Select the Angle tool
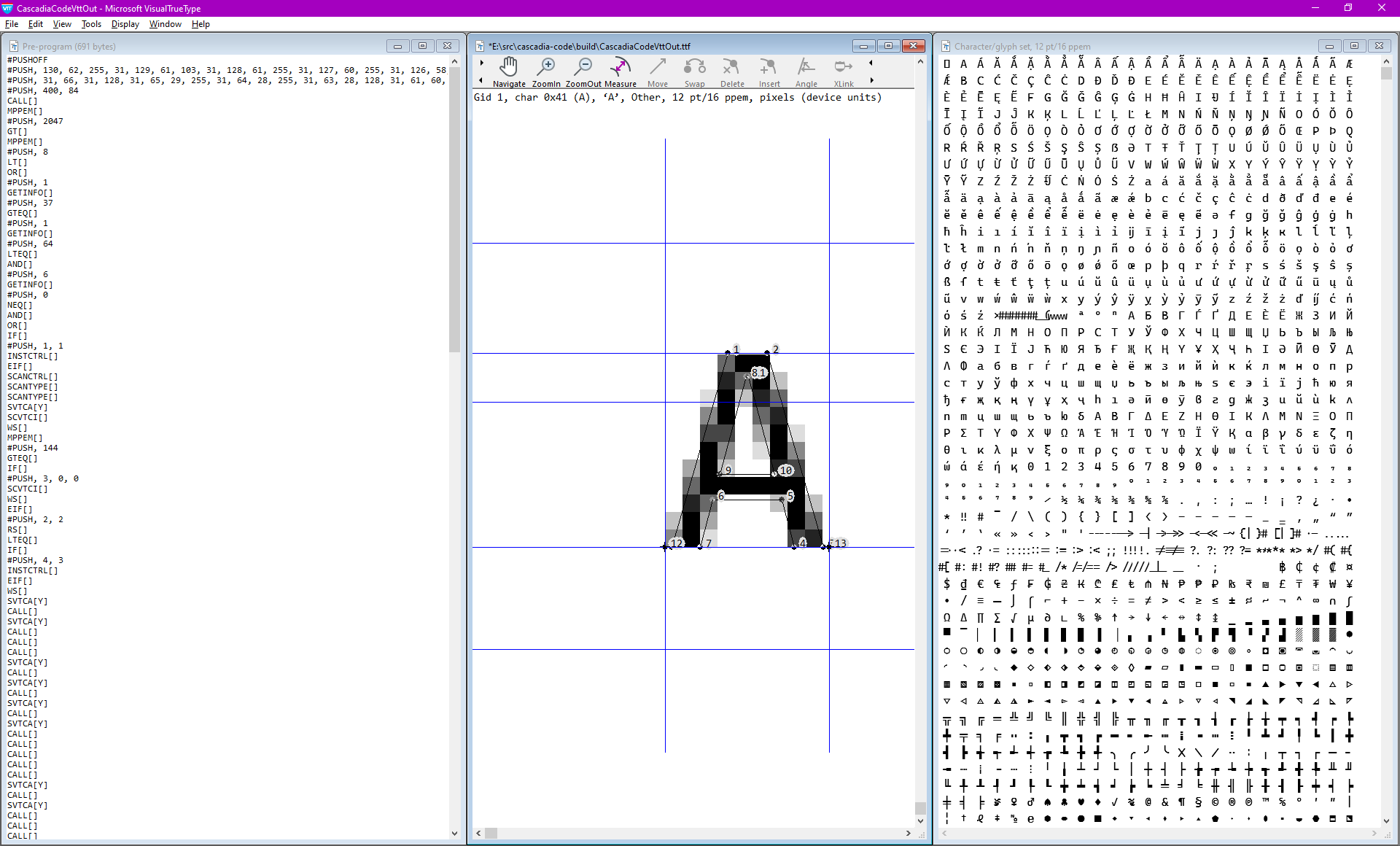The width and height of the screenshot is (1400, 846). 806,72
